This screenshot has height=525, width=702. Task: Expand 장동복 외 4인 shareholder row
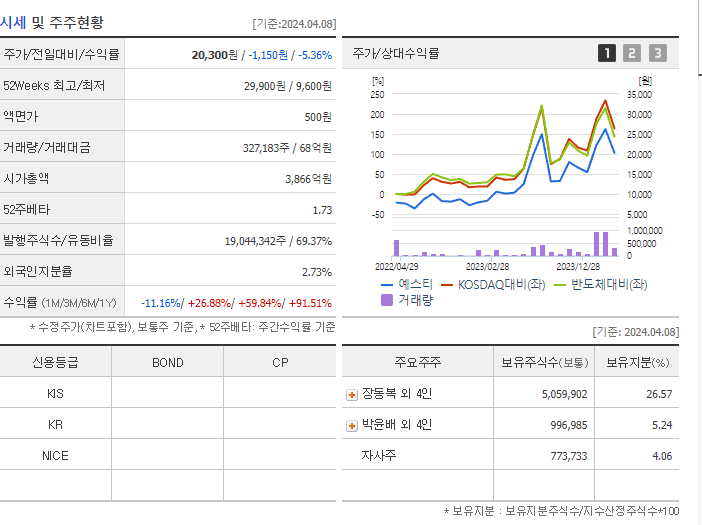click(x=352, y=395)
